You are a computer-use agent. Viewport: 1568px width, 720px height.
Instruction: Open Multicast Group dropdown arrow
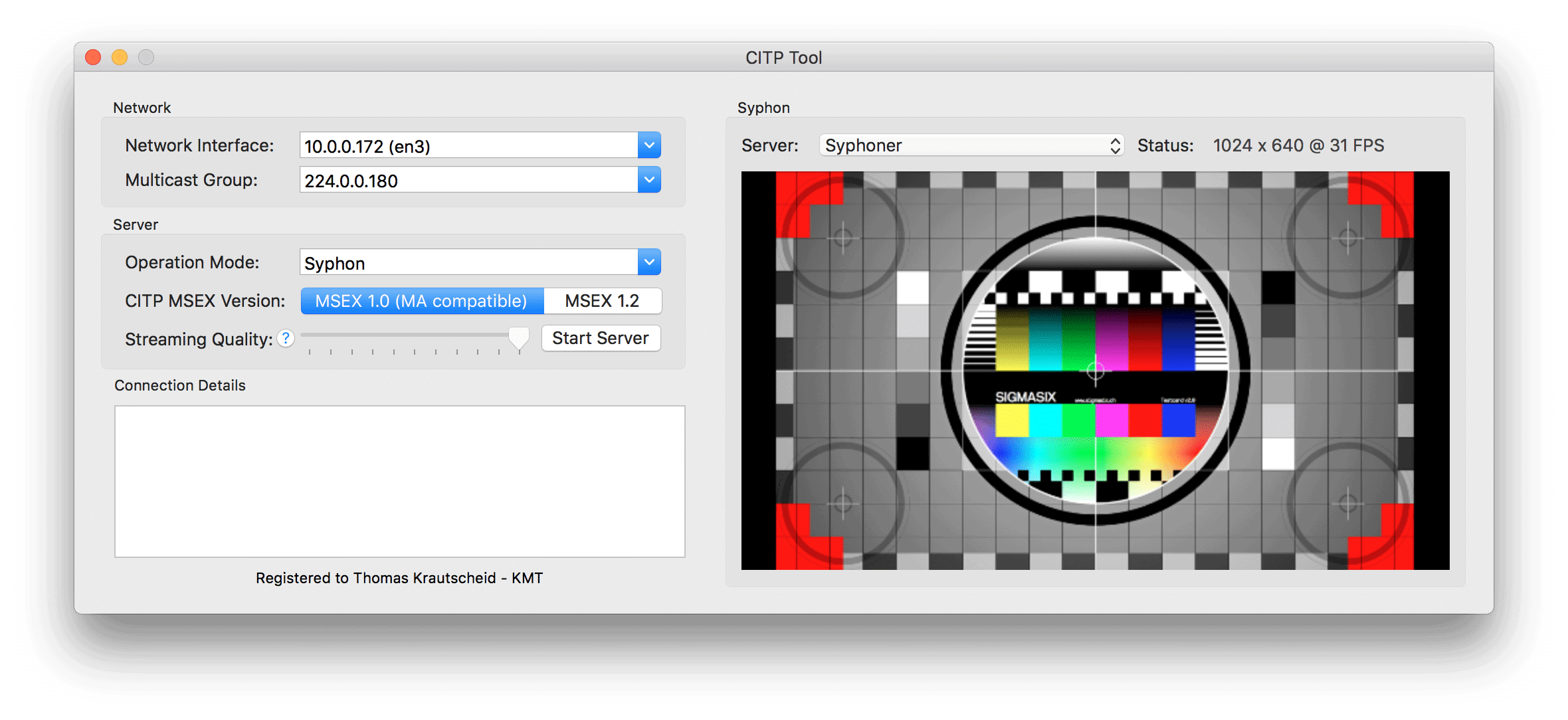pyautogui.click(x=649, y=180)
